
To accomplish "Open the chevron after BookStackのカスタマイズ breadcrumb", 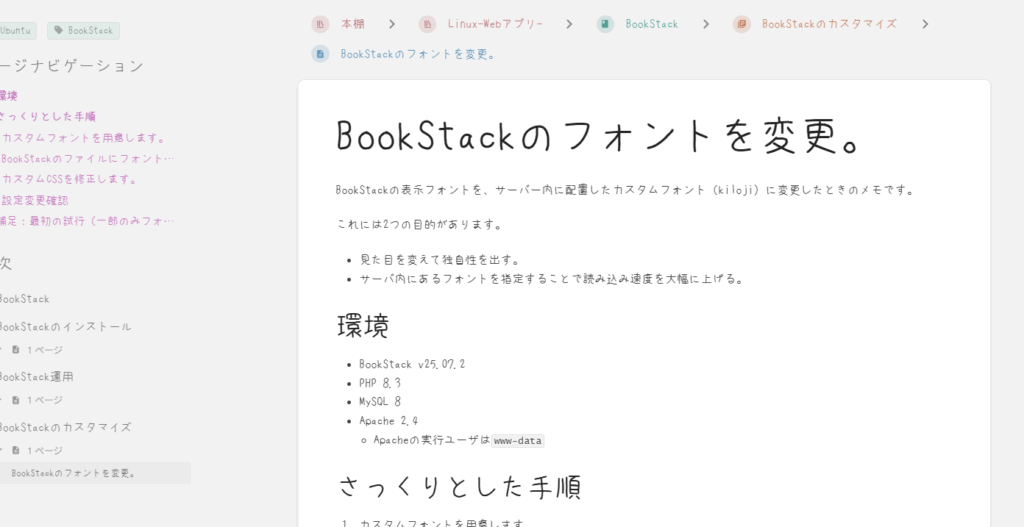I will [925, 24].
